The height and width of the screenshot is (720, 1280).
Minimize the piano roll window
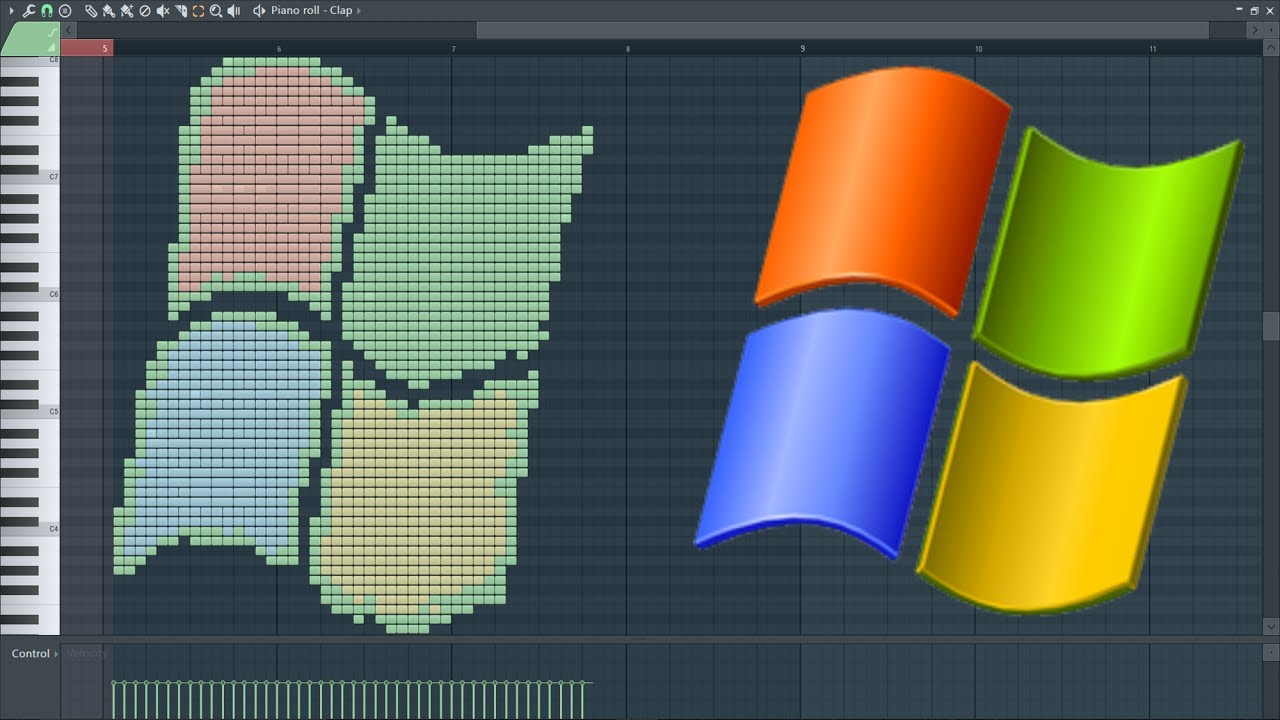[1239, 9]
